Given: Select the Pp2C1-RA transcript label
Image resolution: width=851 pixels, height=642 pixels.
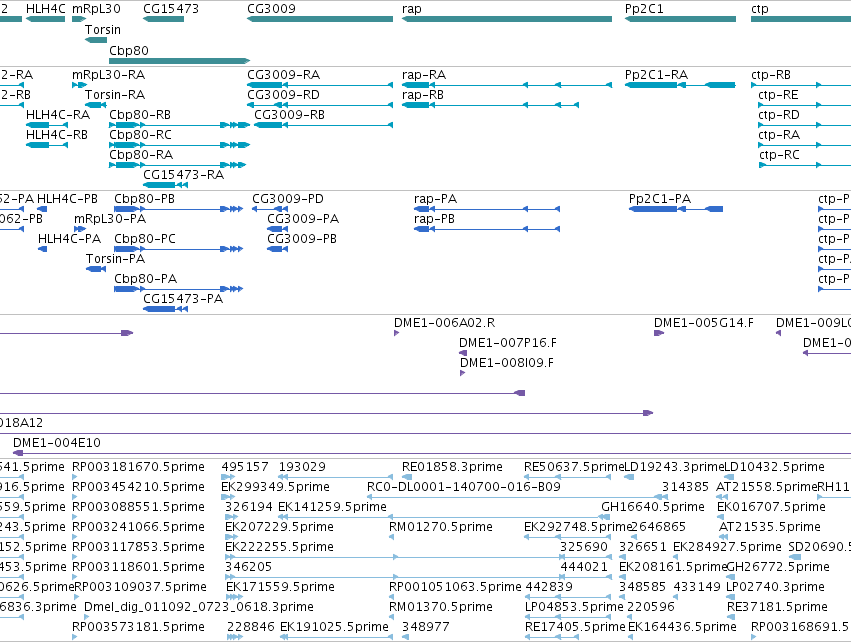Looking at the screenshot, I should pyautogui.click(x=656, y=74).
